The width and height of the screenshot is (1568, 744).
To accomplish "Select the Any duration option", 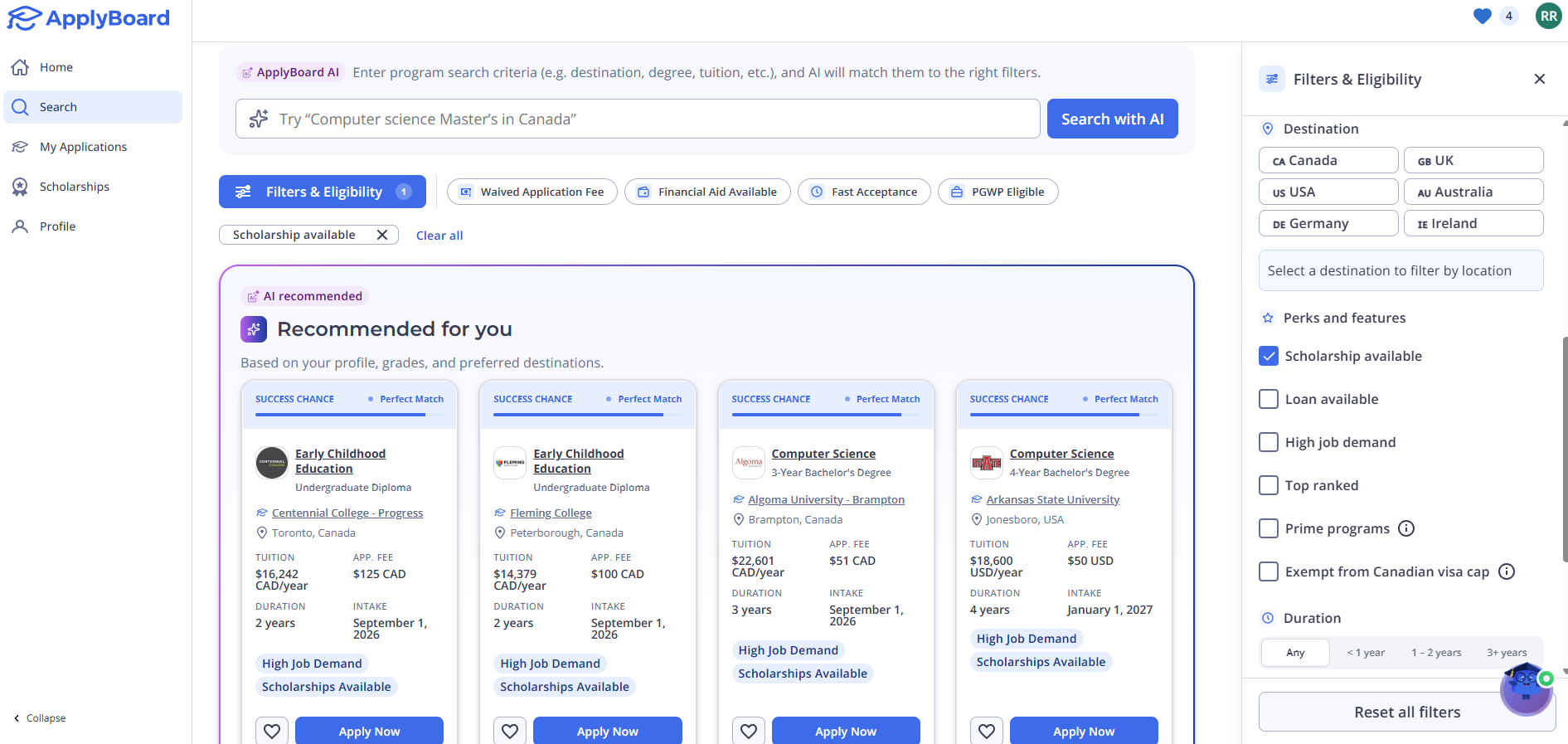I will tap(1295, 653).
